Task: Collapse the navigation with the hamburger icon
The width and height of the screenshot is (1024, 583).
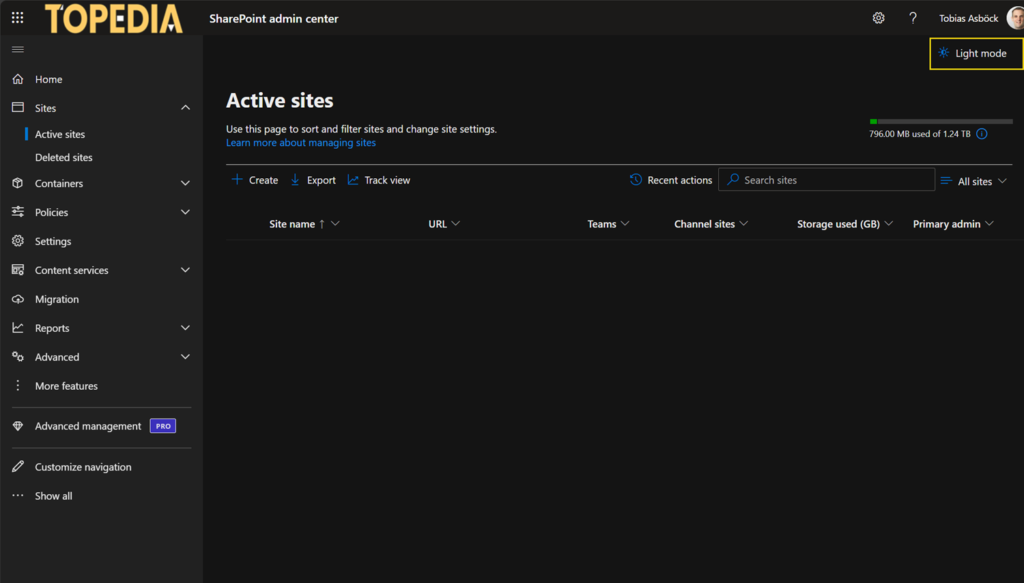Action: 17,48
